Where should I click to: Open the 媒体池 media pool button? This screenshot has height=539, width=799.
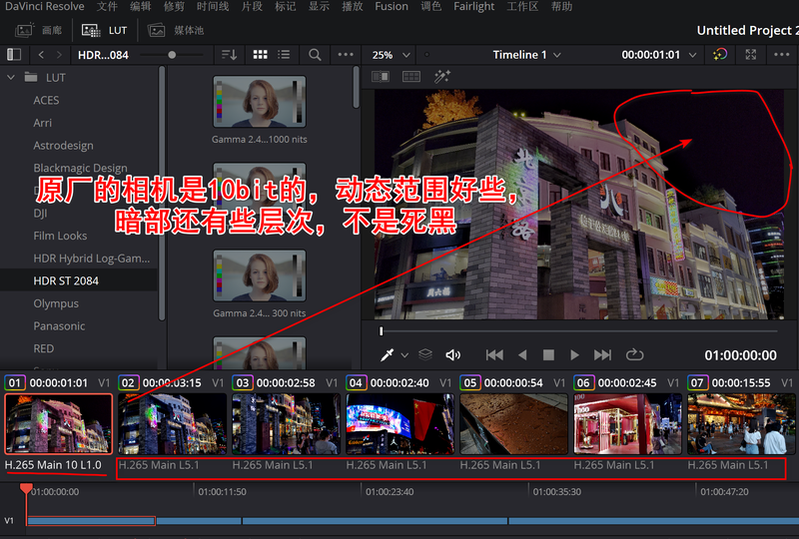coord(175,30)
